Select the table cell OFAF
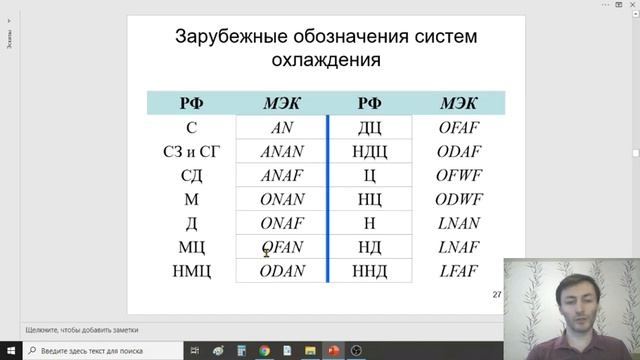 point(459,127)
